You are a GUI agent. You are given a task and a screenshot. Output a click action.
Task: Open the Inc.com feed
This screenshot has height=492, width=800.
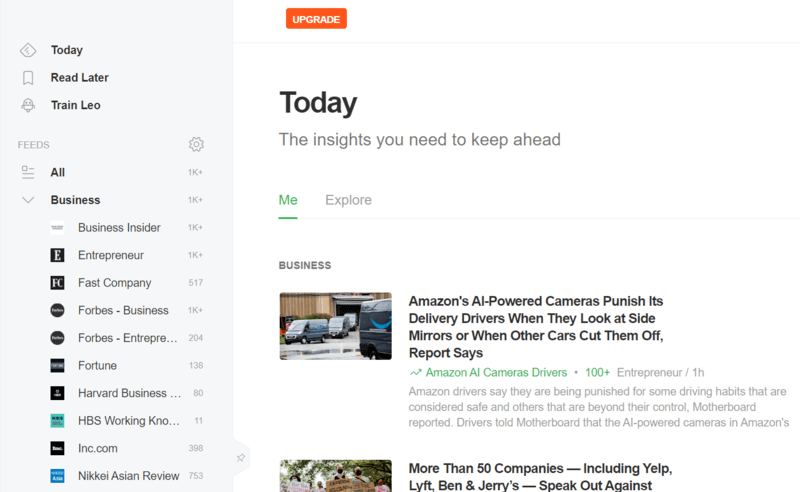[x=98, y=448]
